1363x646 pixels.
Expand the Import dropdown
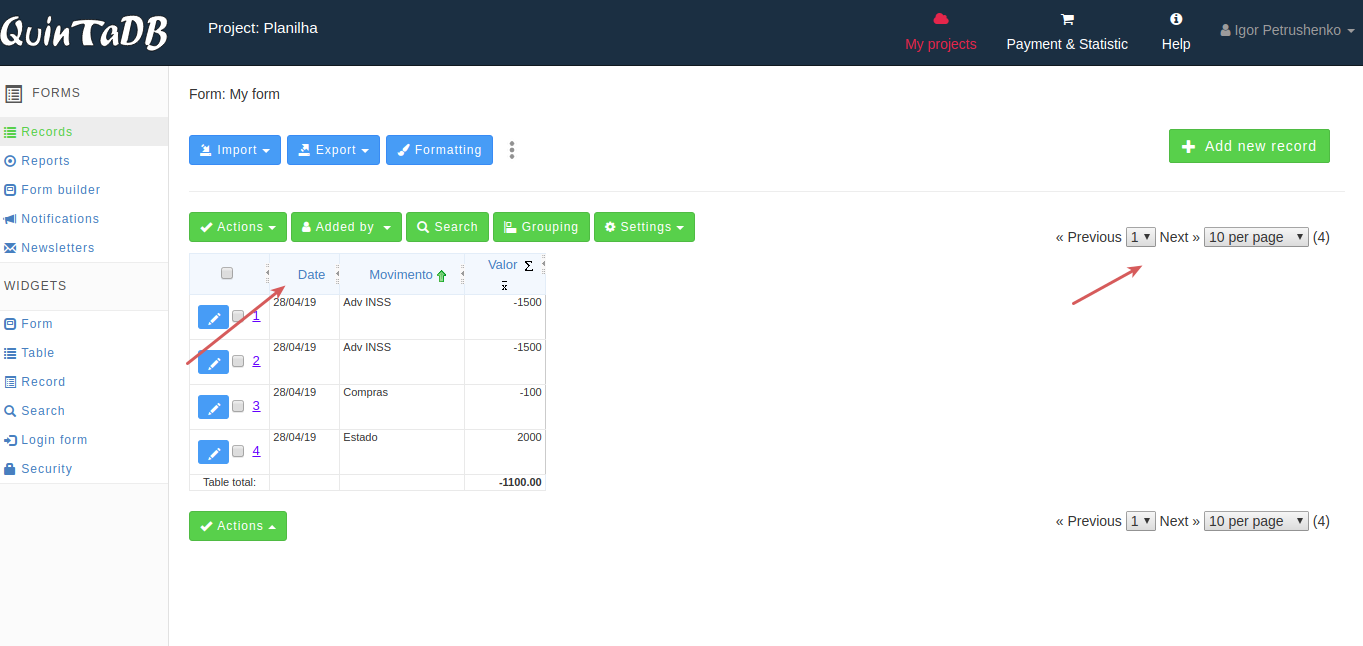coord(235,150)
